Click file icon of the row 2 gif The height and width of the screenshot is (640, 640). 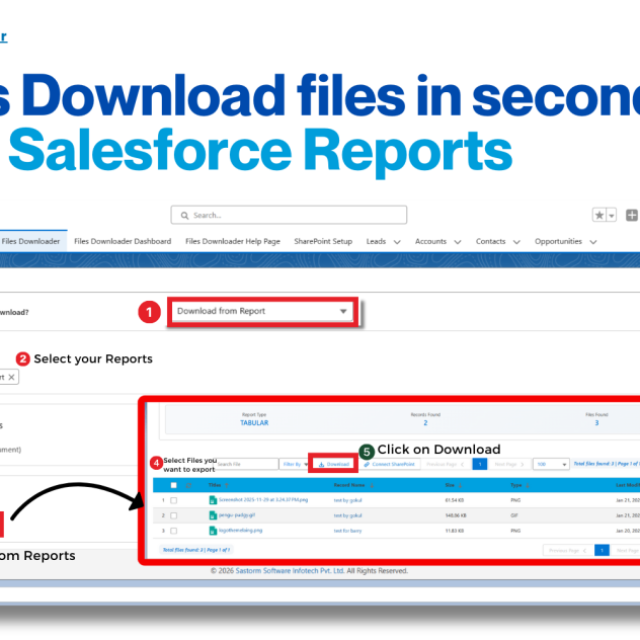tap(213, 516)
